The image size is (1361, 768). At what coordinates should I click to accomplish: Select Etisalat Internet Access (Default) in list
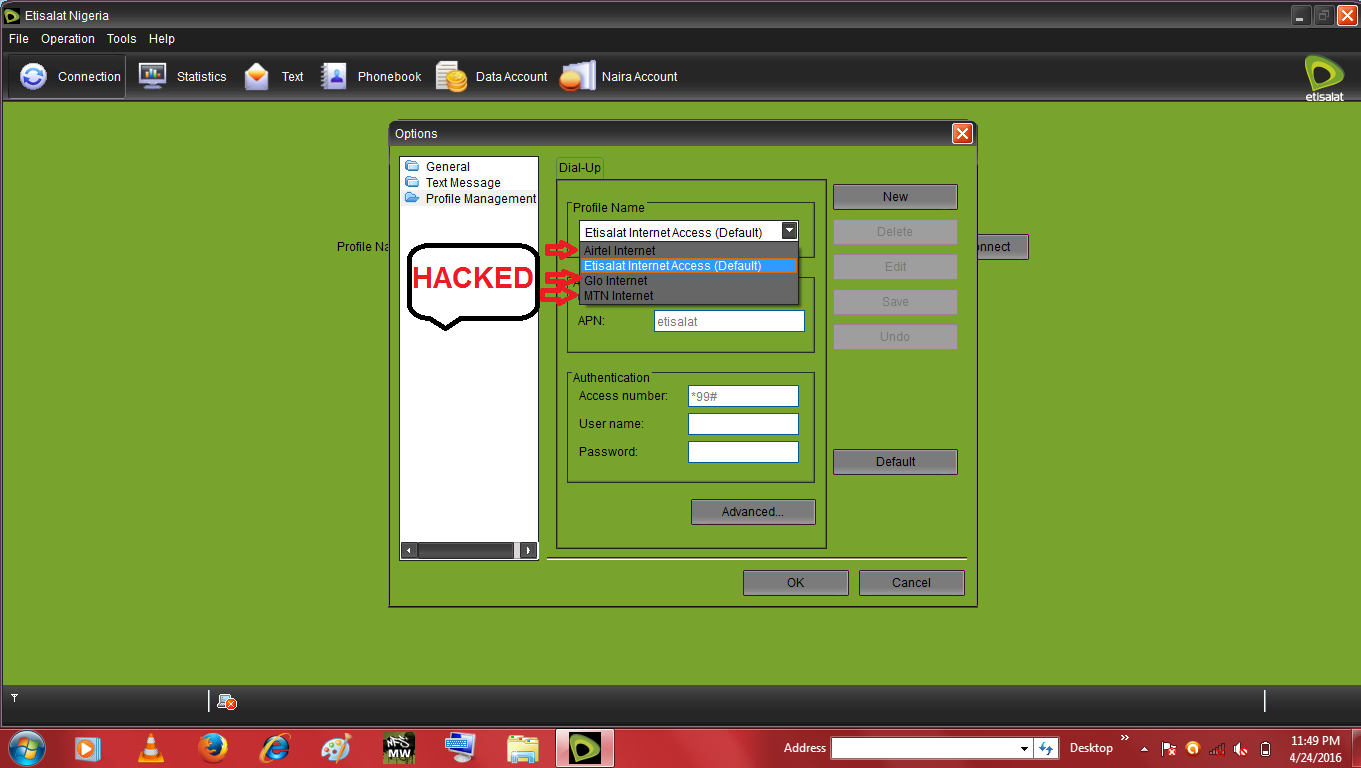click(689, 266)
